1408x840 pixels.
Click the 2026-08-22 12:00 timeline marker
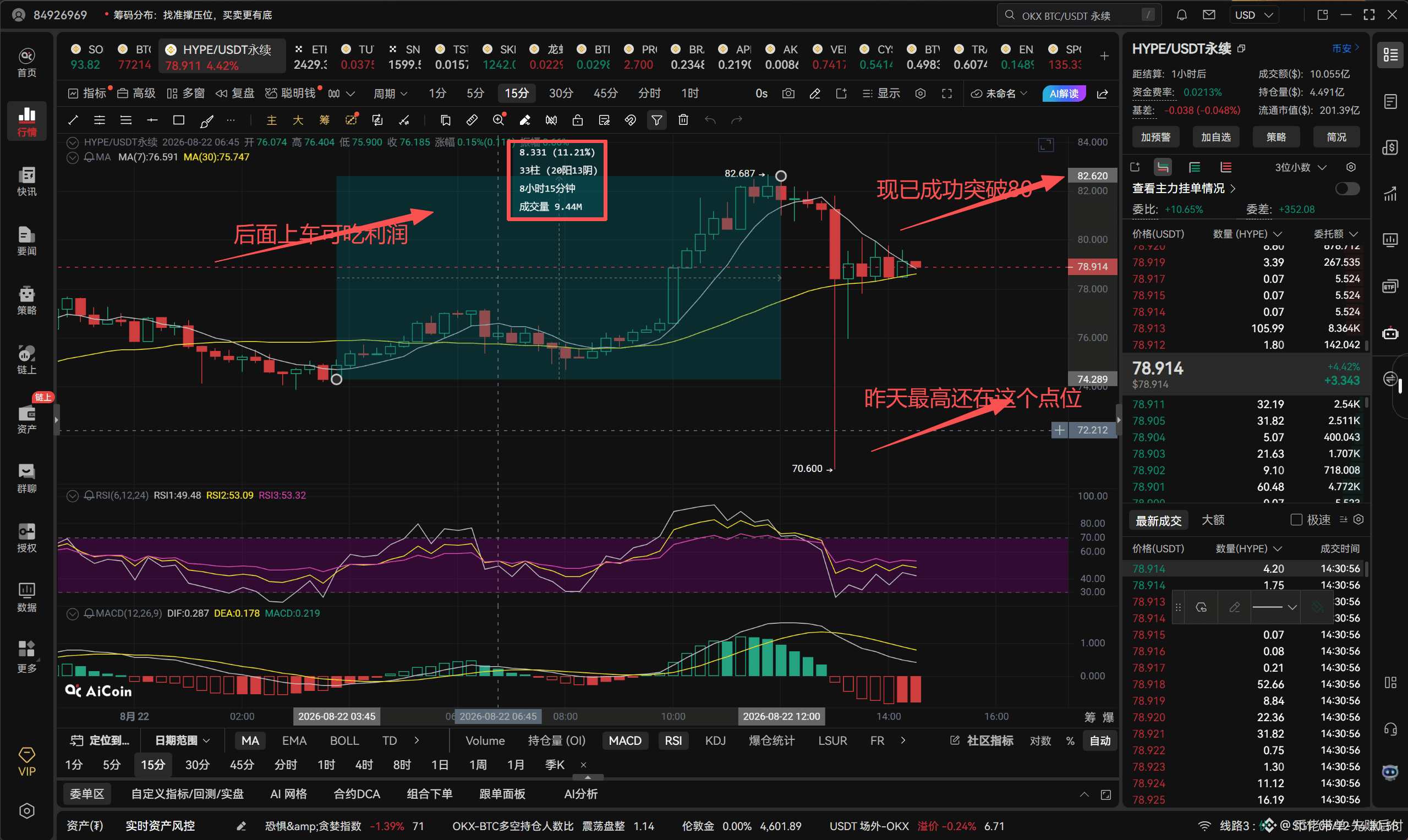781,717
